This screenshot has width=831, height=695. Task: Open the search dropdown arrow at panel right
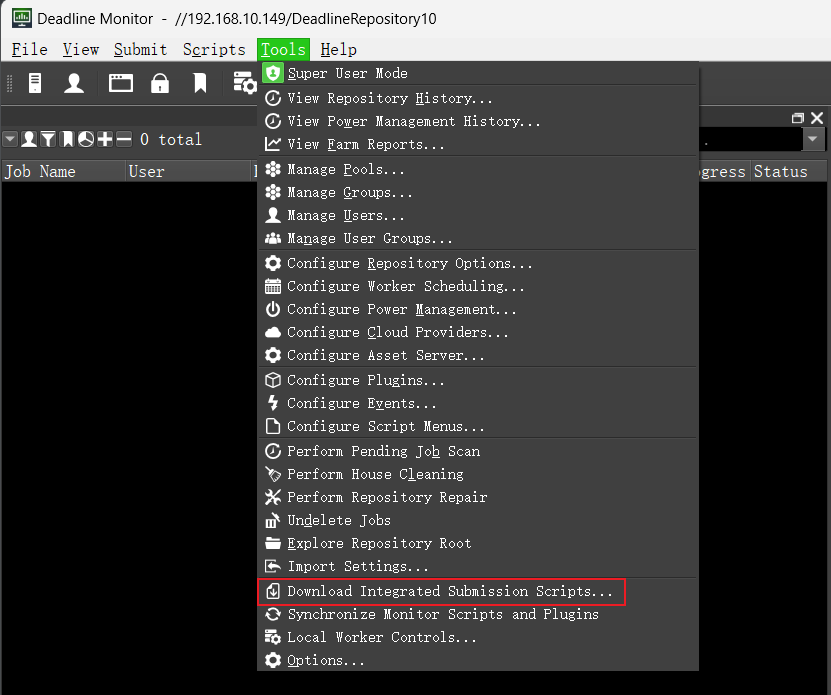[x=813, y=139]
